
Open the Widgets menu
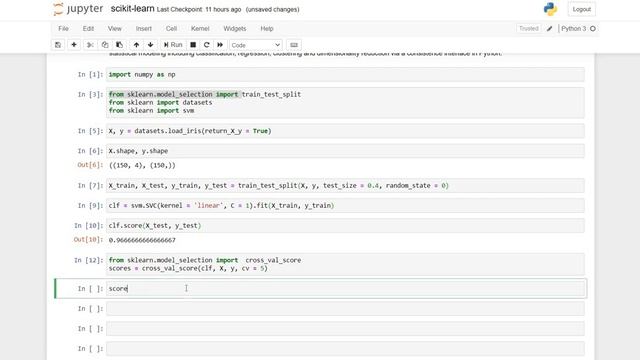pyautogui.click(x=235, y=29)
